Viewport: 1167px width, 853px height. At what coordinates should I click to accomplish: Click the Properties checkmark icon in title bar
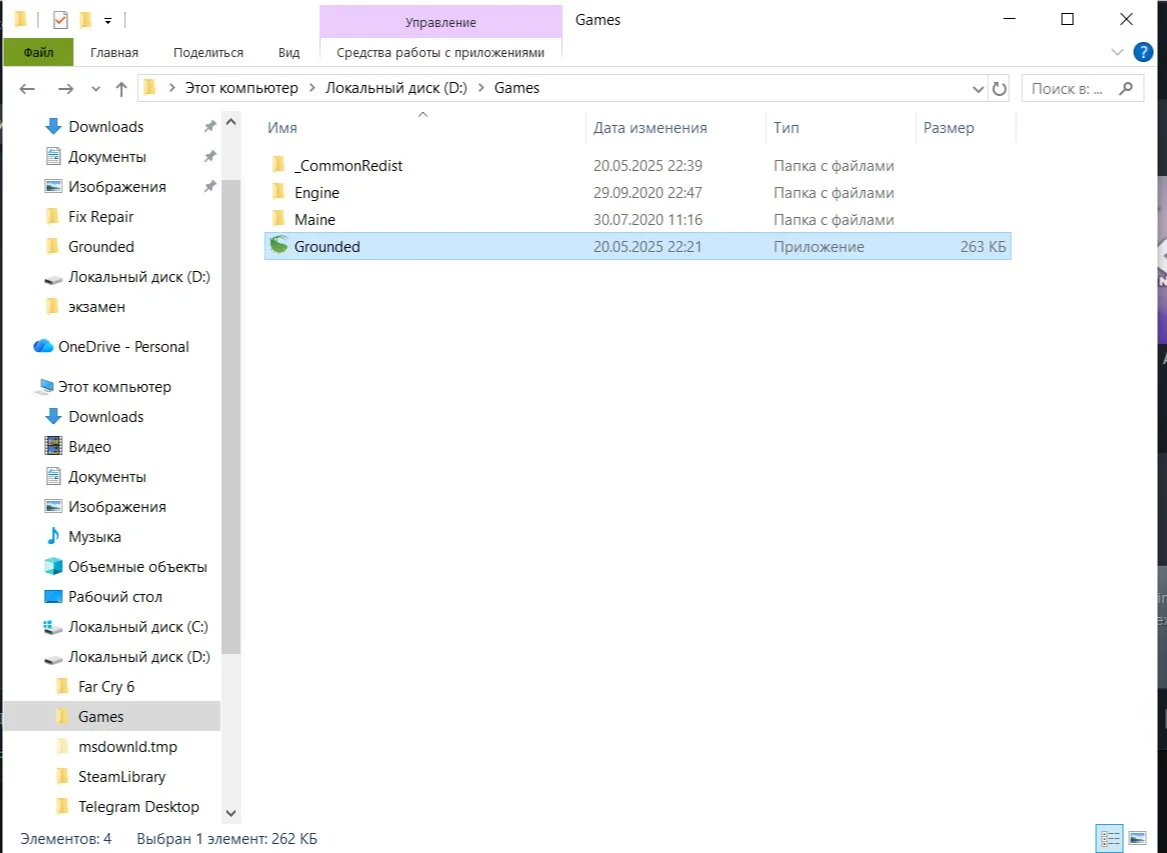click(x=60, y=19)
